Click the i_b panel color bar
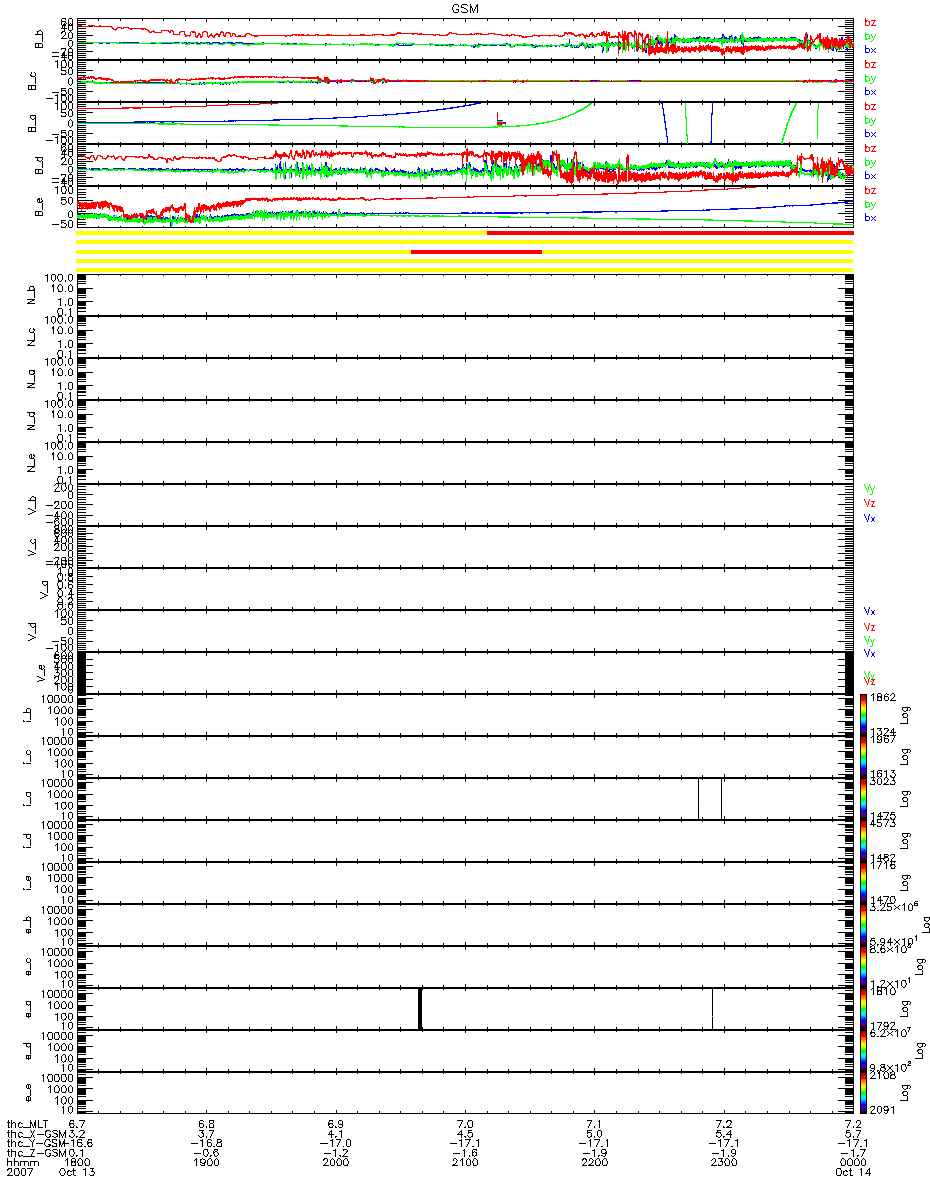The image size is (930, 1200). [865, 715]
